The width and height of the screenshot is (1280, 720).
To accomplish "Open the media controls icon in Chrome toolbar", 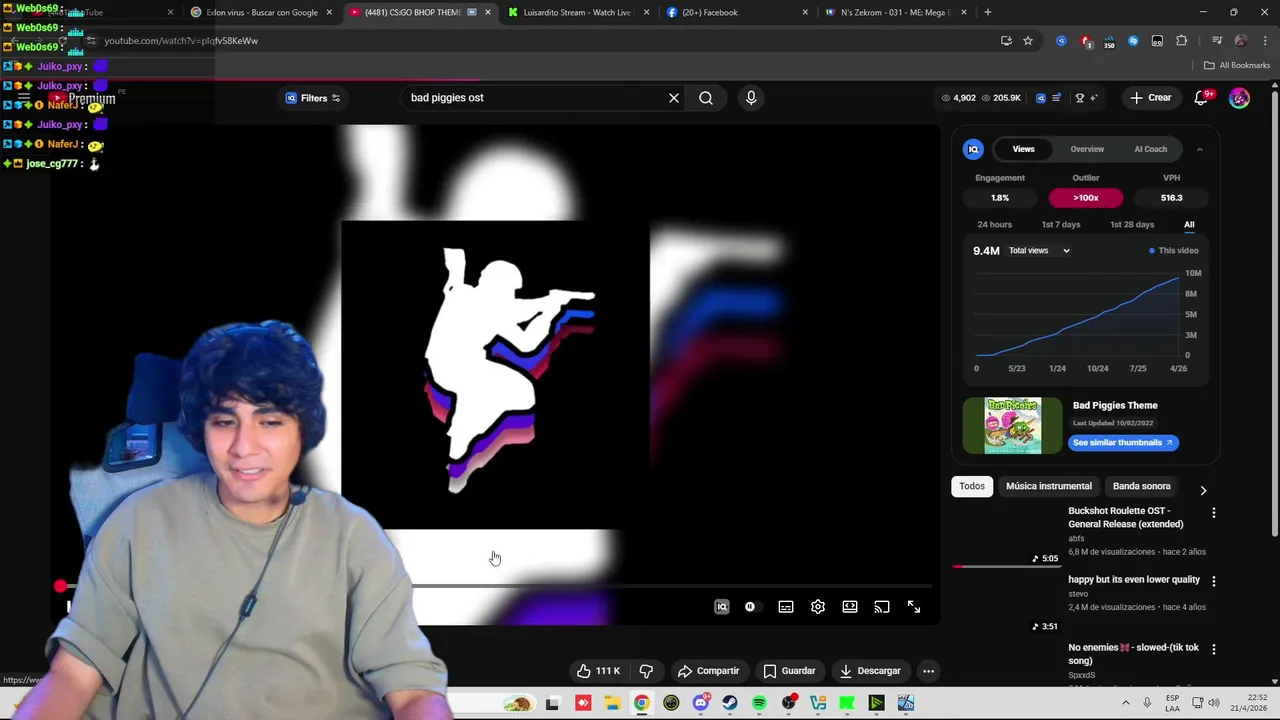I will point(1217,41).
